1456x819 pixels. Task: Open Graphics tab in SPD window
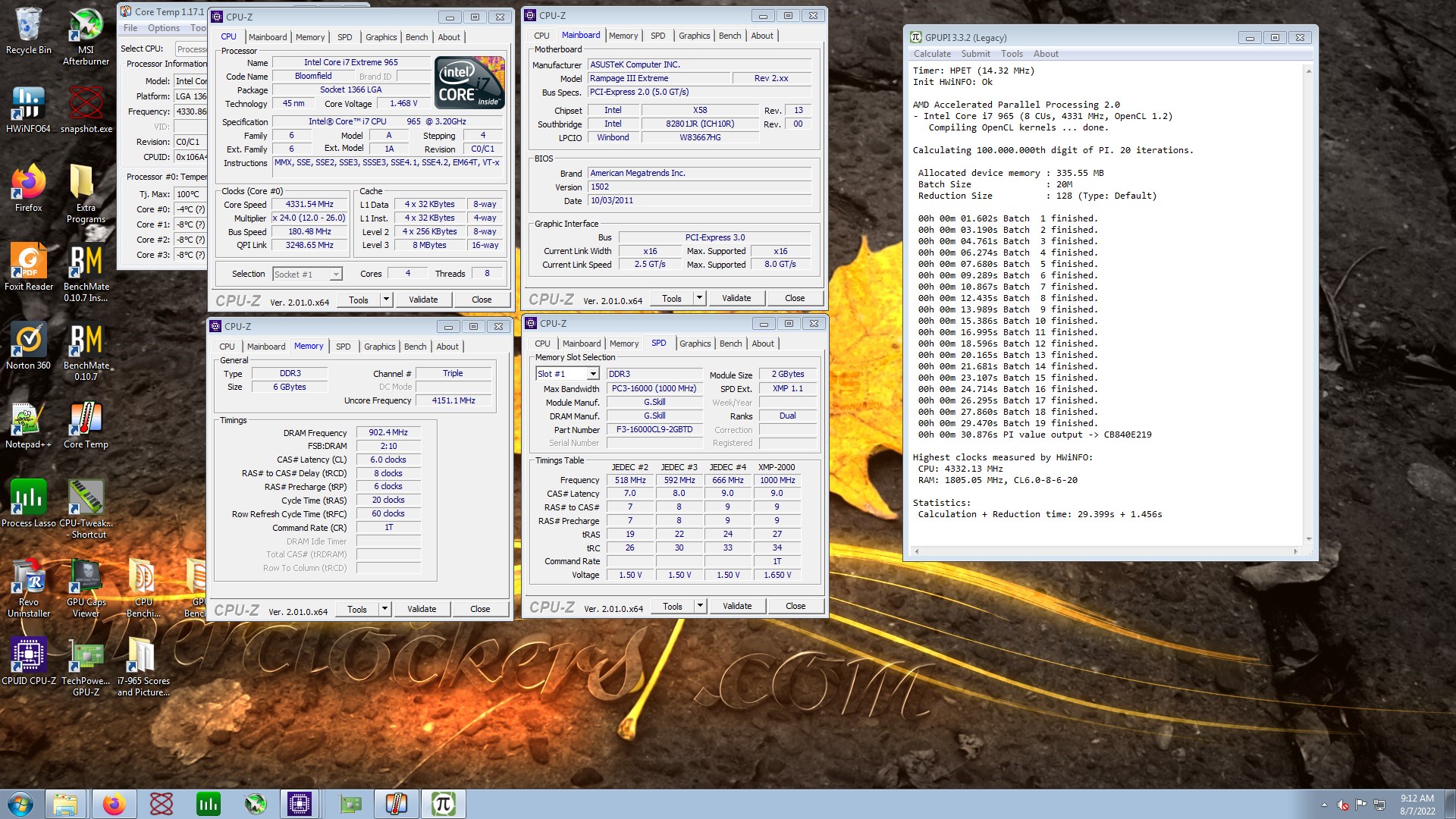[x=695, y=344]
